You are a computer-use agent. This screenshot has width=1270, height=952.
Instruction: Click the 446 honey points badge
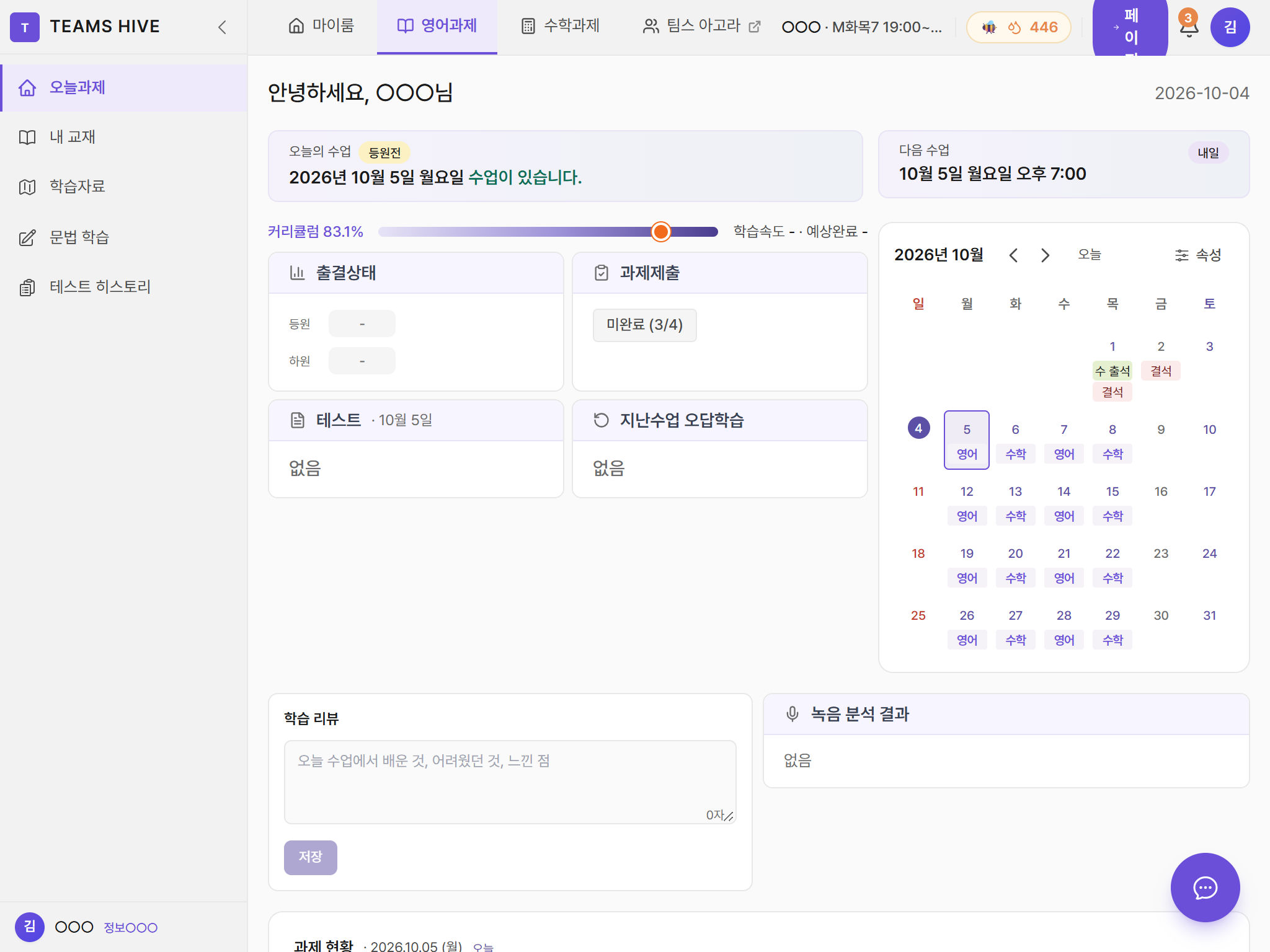point(1019,27)
